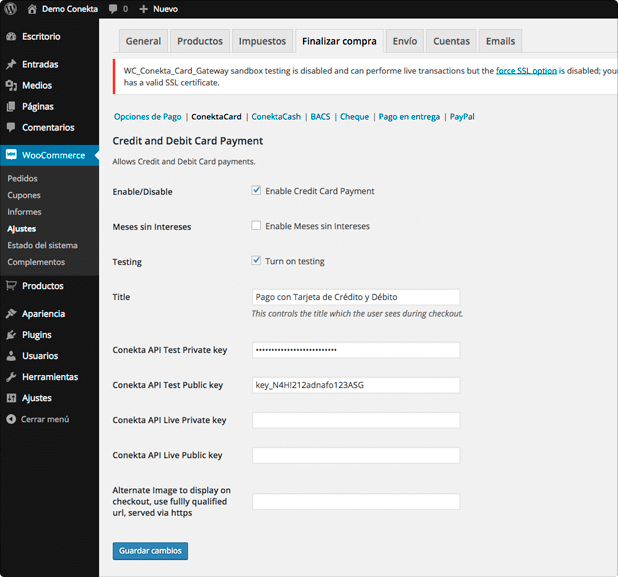Viewport: 618px width, 577px height.
Task: Open the Envío tab
Action: (x=405, y=41)
